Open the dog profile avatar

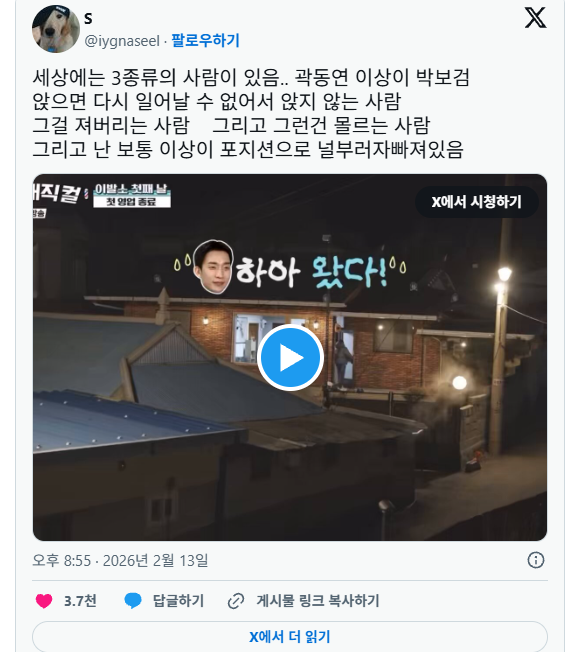coord(56,29)
